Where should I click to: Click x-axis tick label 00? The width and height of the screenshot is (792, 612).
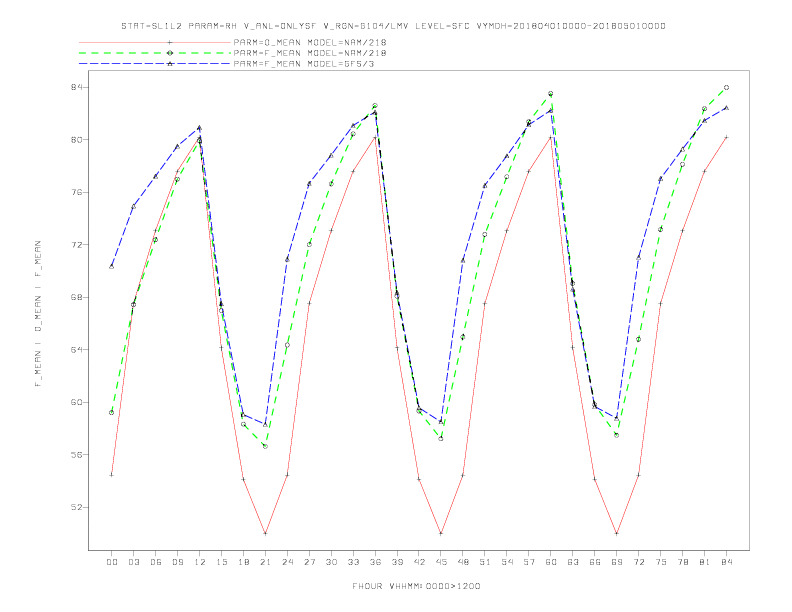[x=112, y=562]
